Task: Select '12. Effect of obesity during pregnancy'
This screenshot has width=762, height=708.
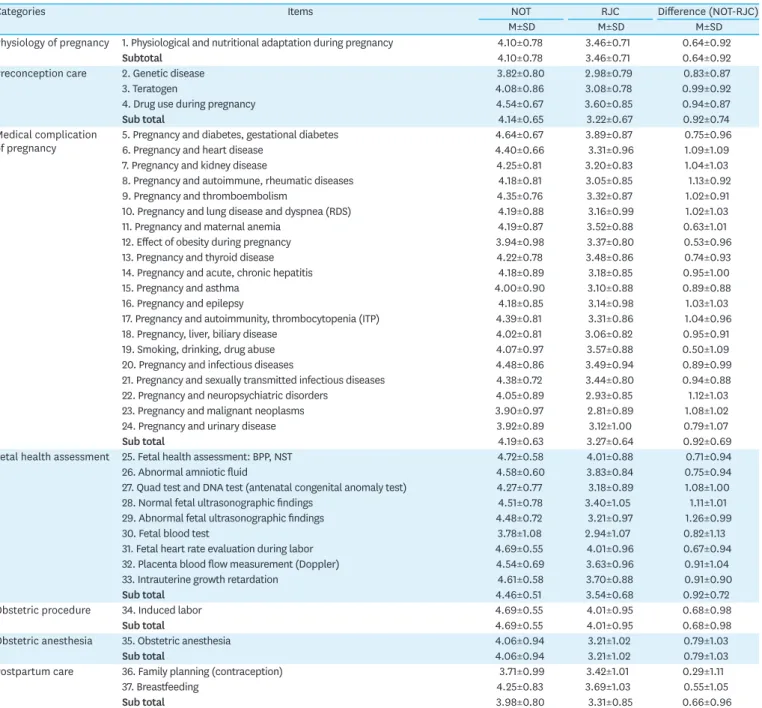Action: [207, 242]
